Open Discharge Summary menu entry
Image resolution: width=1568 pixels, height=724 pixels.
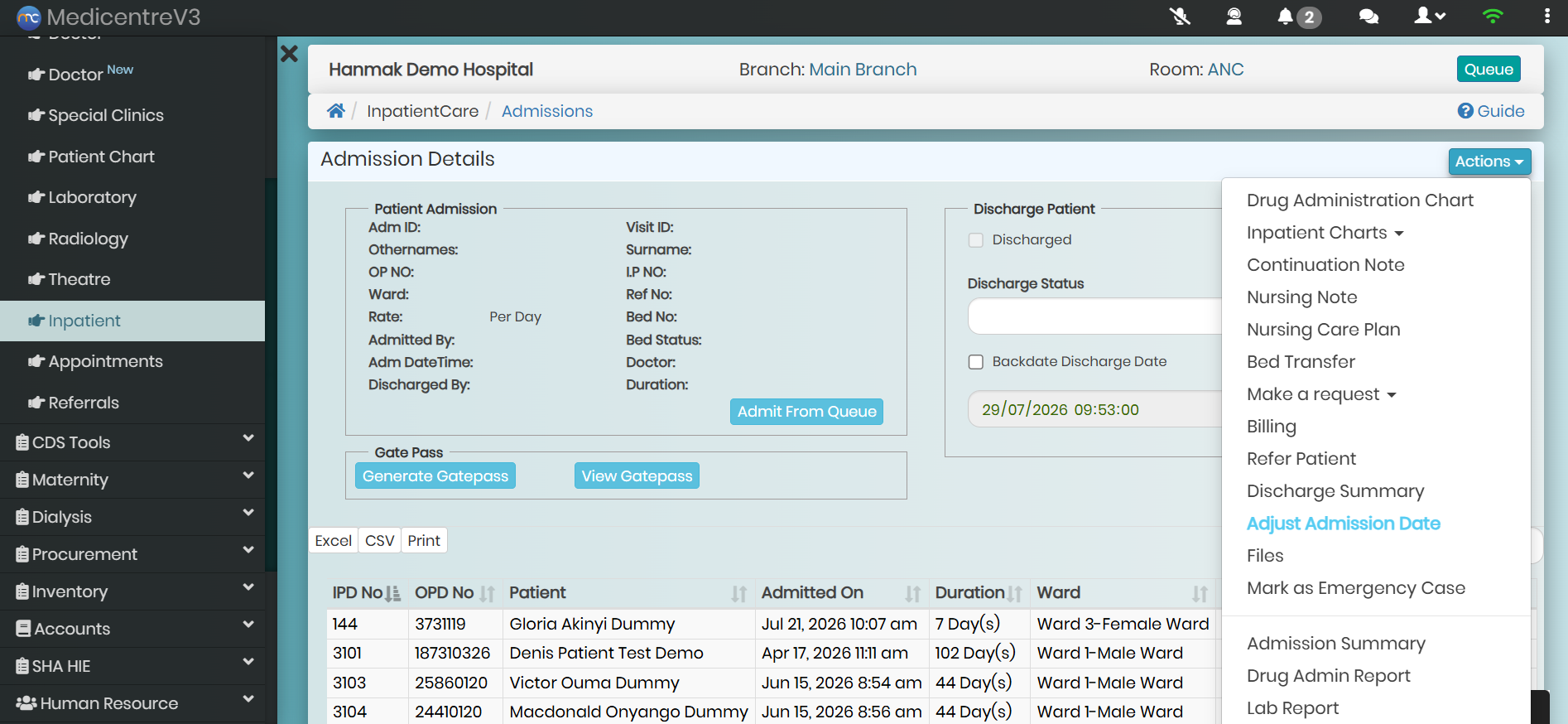1335,491
